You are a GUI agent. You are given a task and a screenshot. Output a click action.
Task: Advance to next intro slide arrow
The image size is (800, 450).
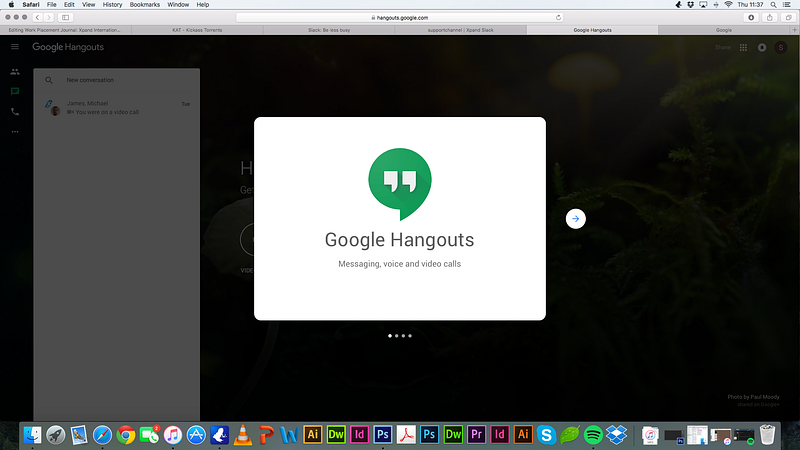pyautogui.click(x=576, y=219)
